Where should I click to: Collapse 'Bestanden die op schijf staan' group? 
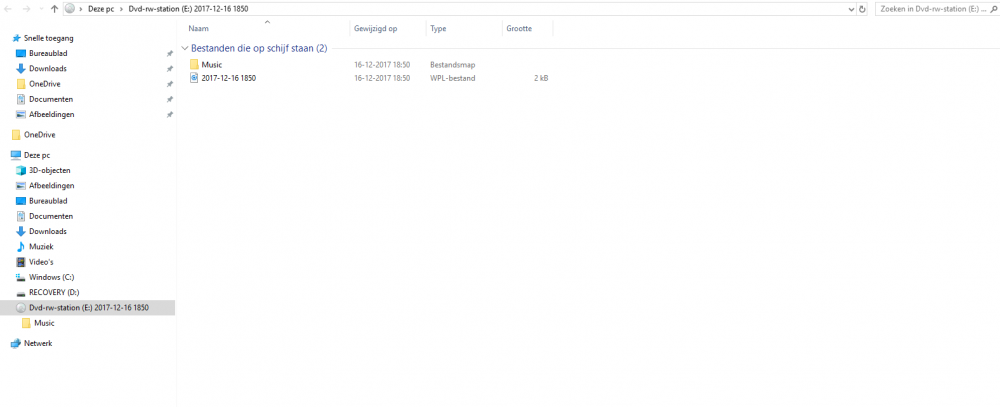pyautogui.click(x=185, y=48)
